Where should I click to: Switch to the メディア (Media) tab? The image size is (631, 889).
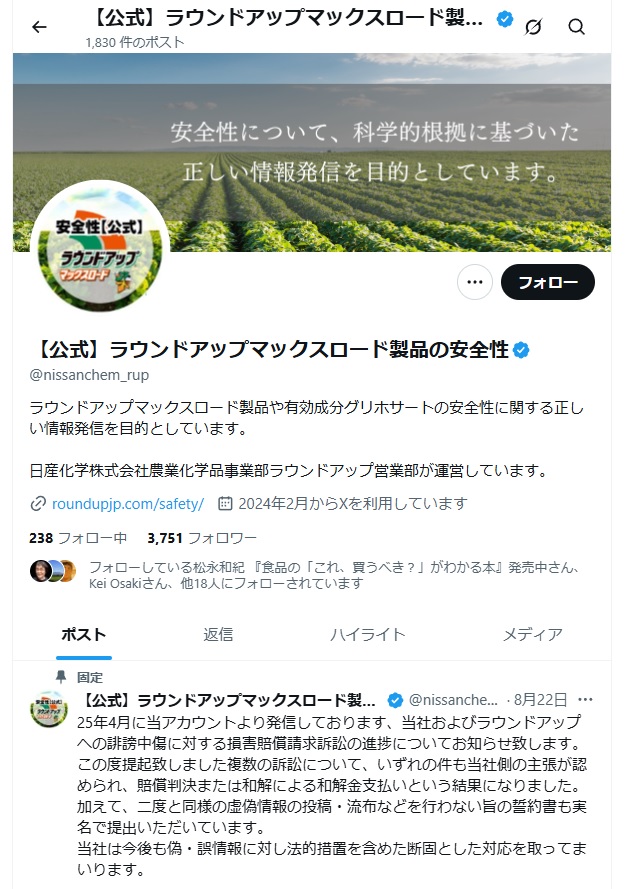point(533,634)
